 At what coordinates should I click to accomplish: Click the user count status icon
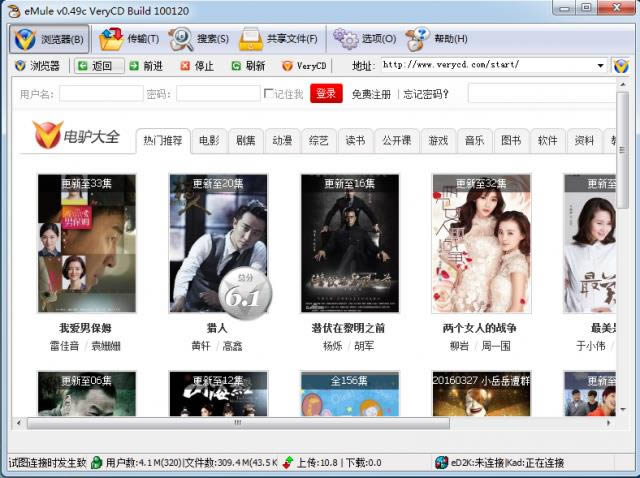pyautogui.click(x=96, y=462)
